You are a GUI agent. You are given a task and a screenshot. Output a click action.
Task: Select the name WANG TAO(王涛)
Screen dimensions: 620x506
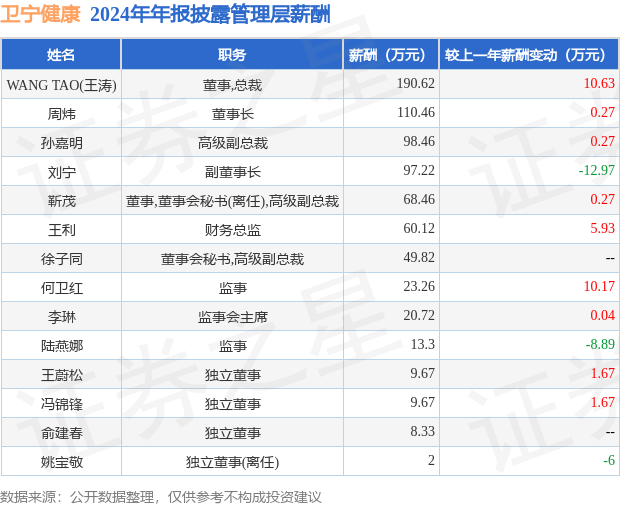pos(61,85)
